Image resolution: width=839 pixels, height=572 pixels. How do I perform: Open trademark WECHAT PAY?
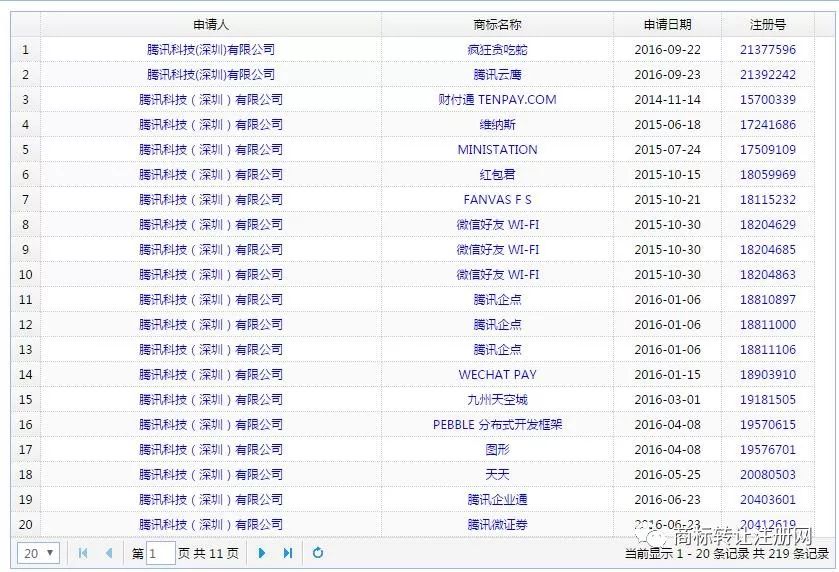click(x=497, y=375)
